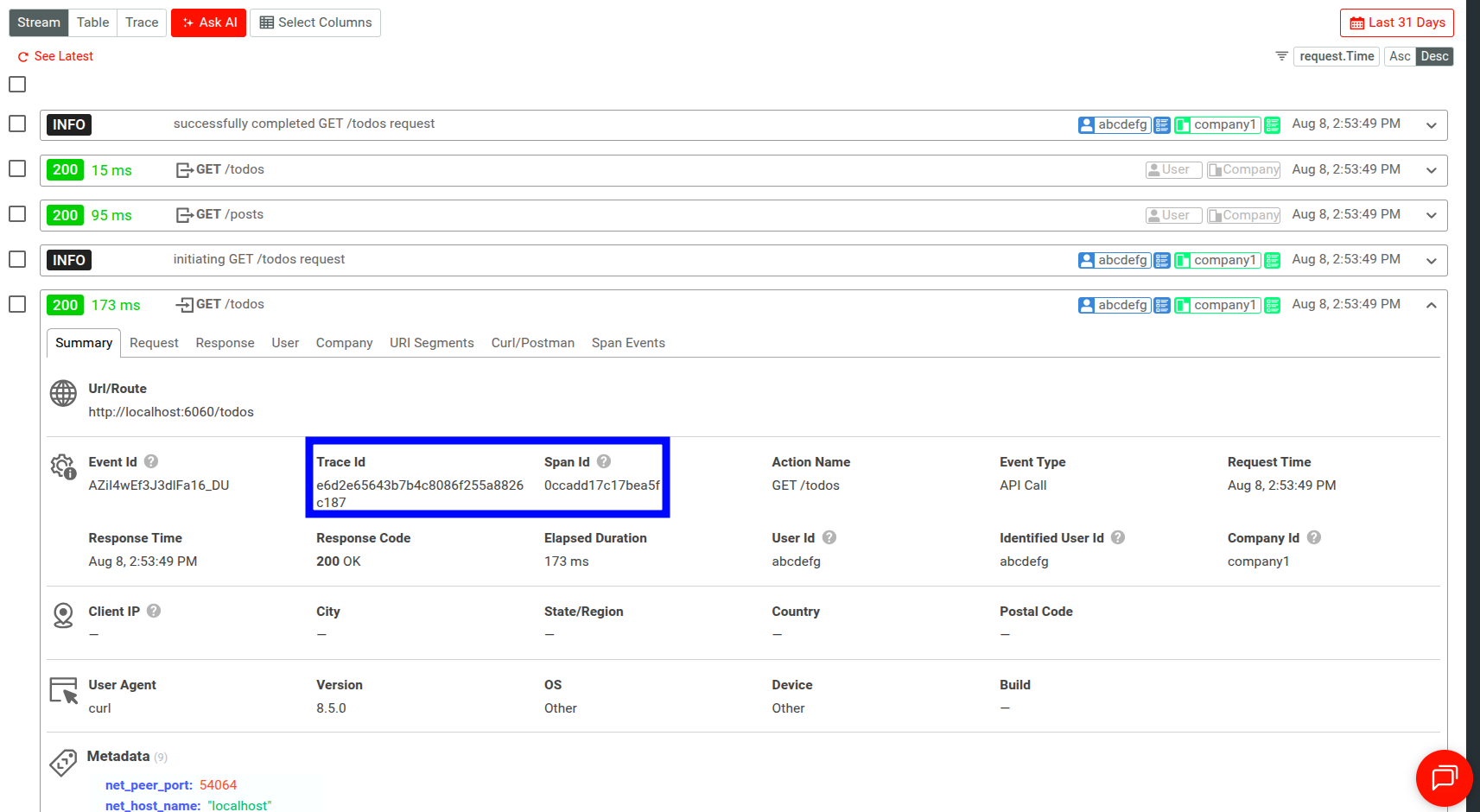Open the globe icon next to Url/Route
The height and width of the screenshot is (812, 1480).
coord(62,393)
